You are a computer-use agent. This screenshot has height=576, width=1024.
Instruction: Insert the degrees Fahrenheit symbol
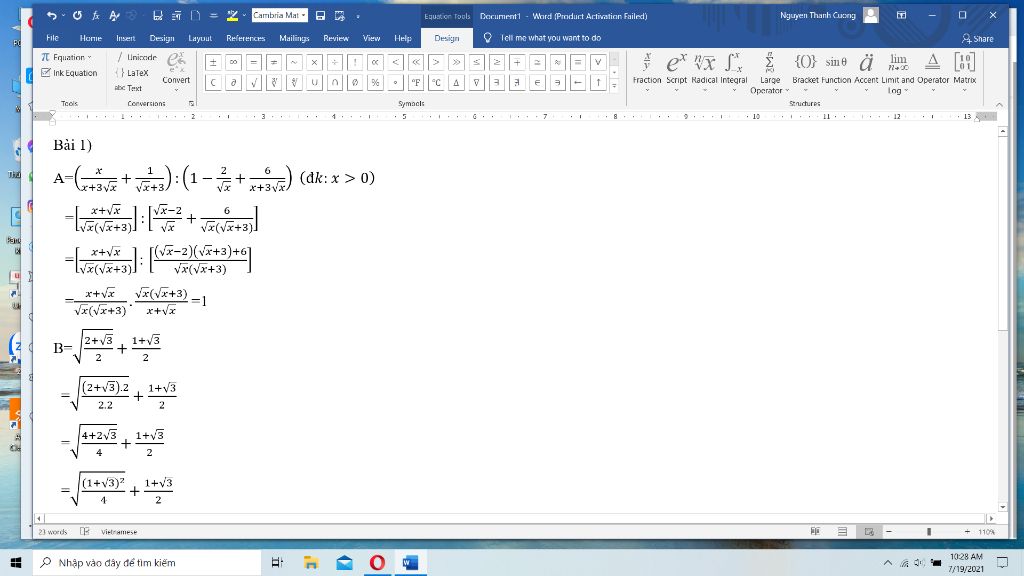[415, 82]
